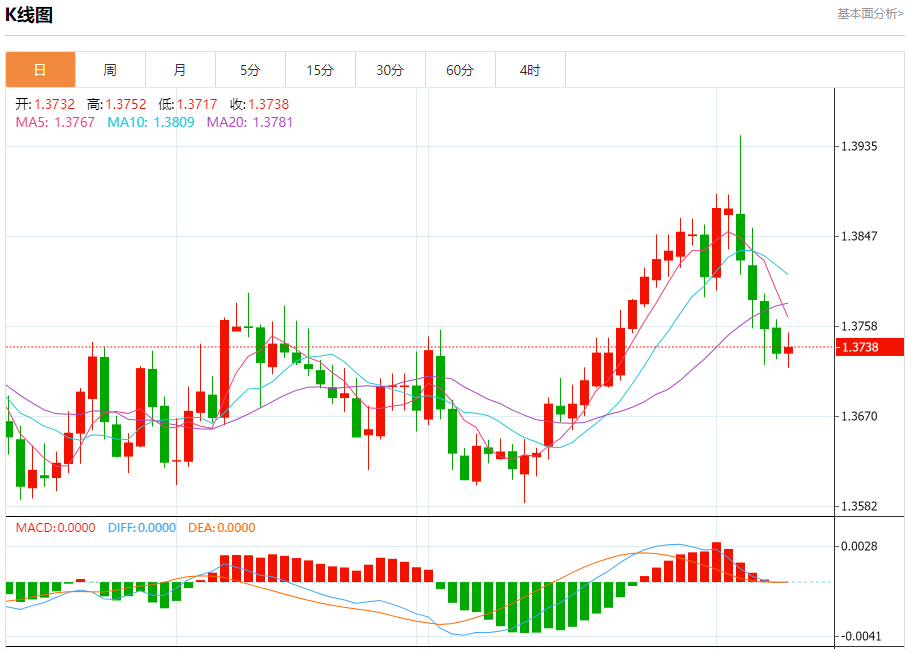Click the 低 low price 1.3717
The image size is (914, 649).
[x=188, y=104]
